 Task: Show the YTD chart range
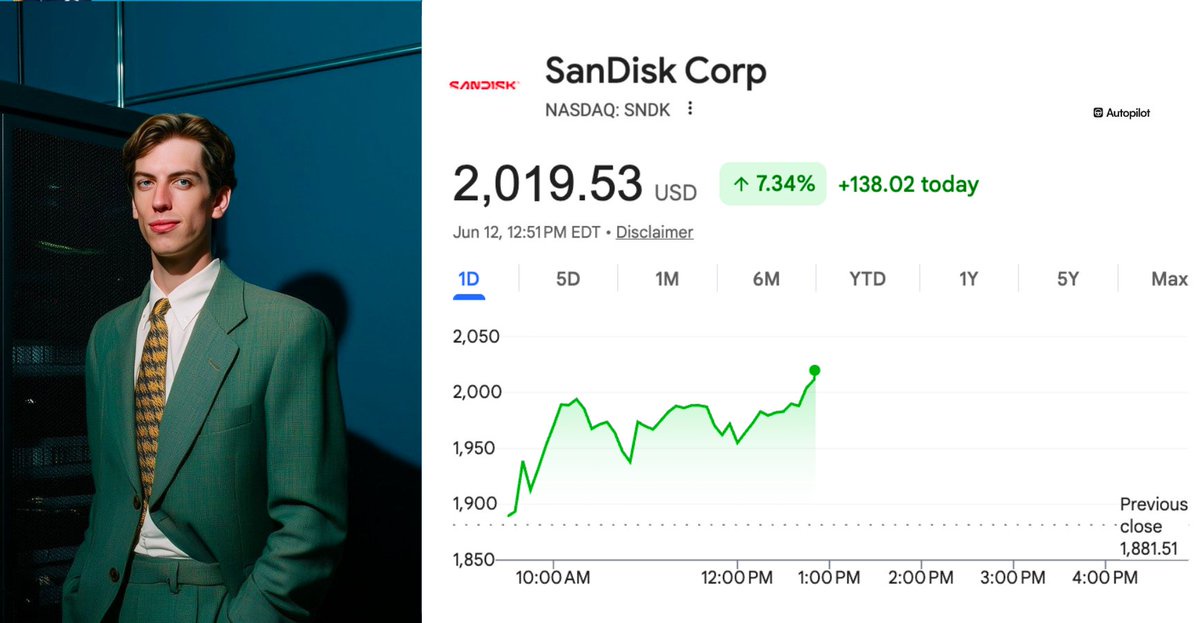click(867, 279)
